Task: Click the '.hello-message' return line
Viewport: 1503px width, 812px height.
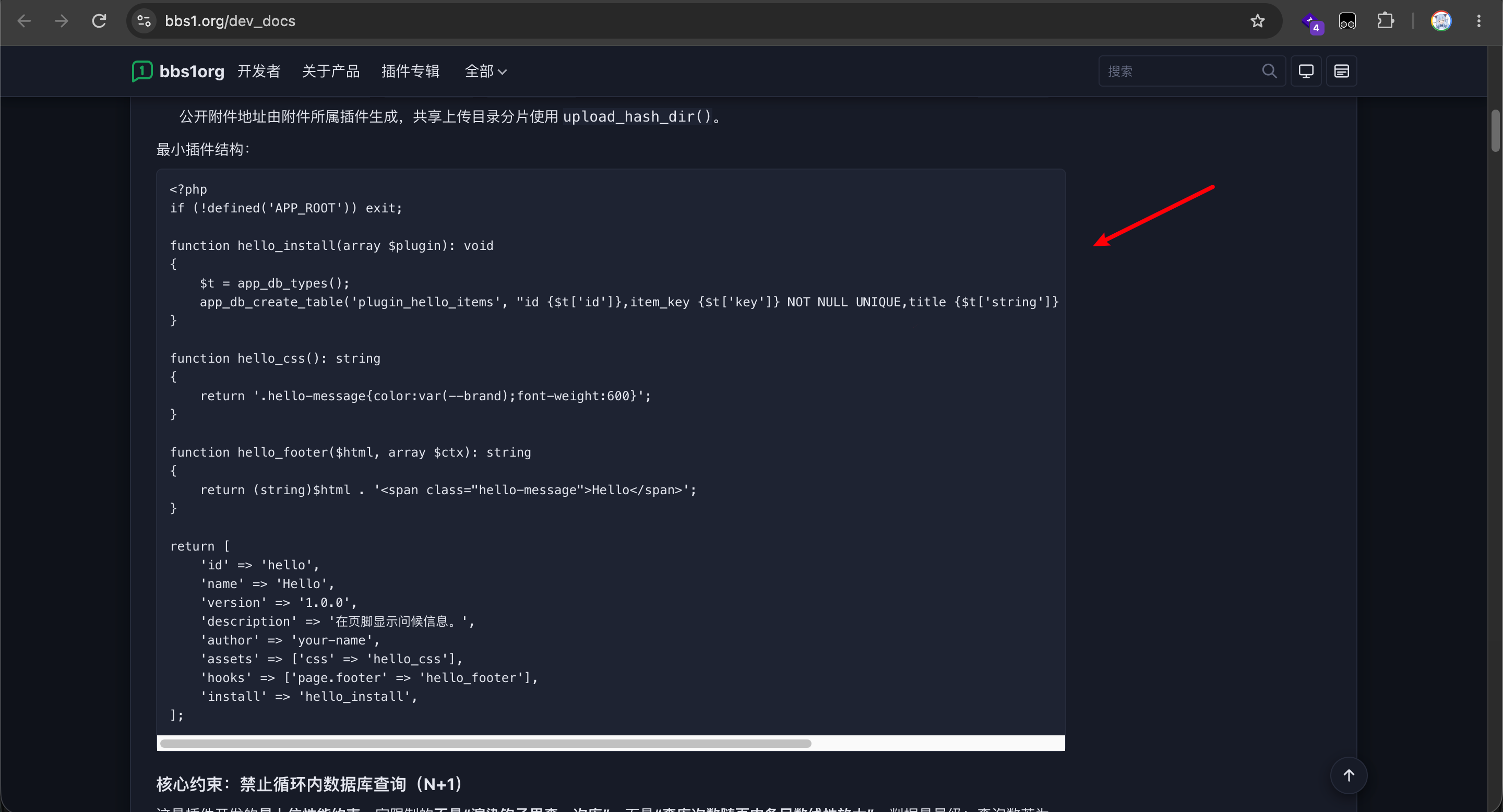Action: pos(425,396)
